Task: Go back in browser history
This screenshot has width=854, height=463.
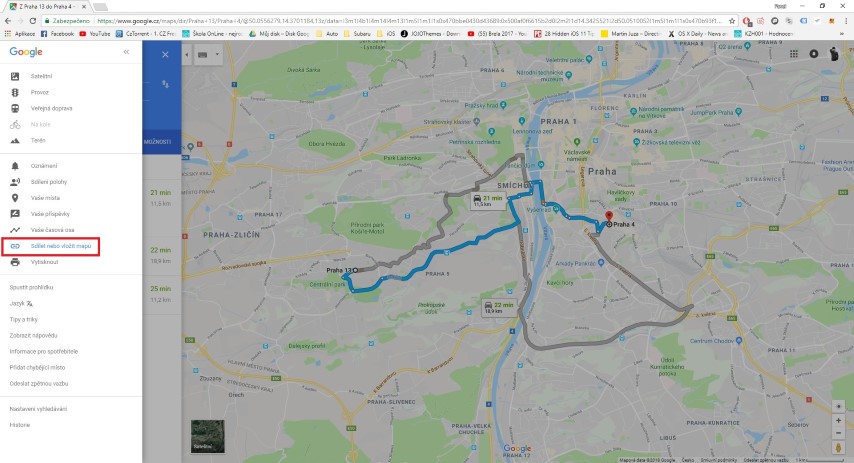Action: pos(8,21)
